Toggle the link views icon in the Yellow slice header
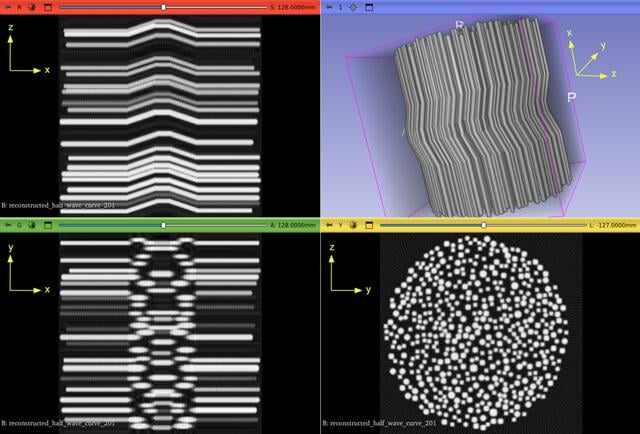This screenshot has width=640, height=434. pos(353,225)
